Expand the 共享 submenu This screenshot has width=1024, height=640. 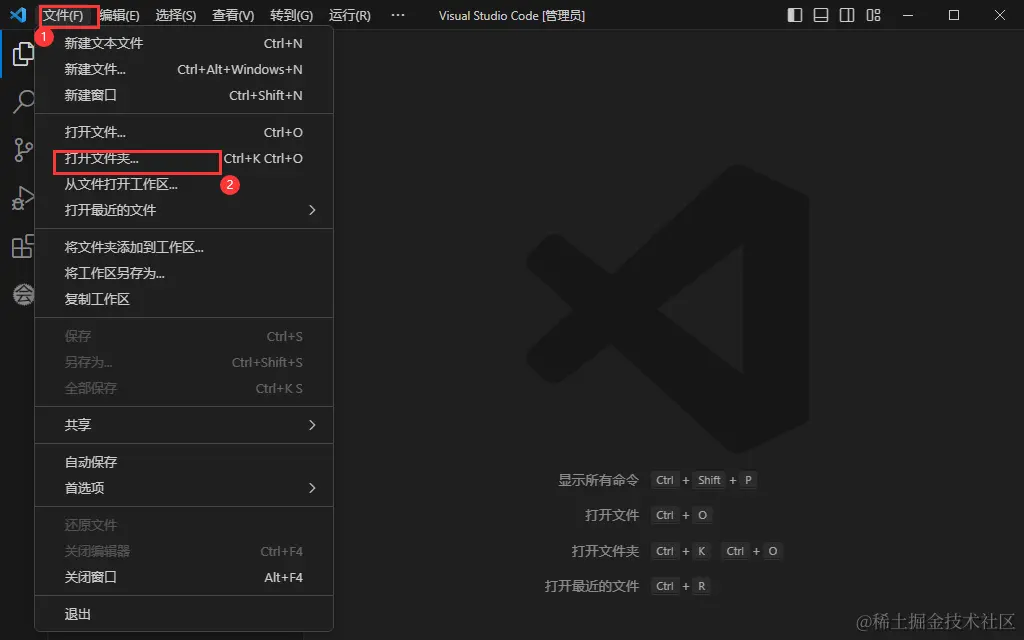[184, 424]
